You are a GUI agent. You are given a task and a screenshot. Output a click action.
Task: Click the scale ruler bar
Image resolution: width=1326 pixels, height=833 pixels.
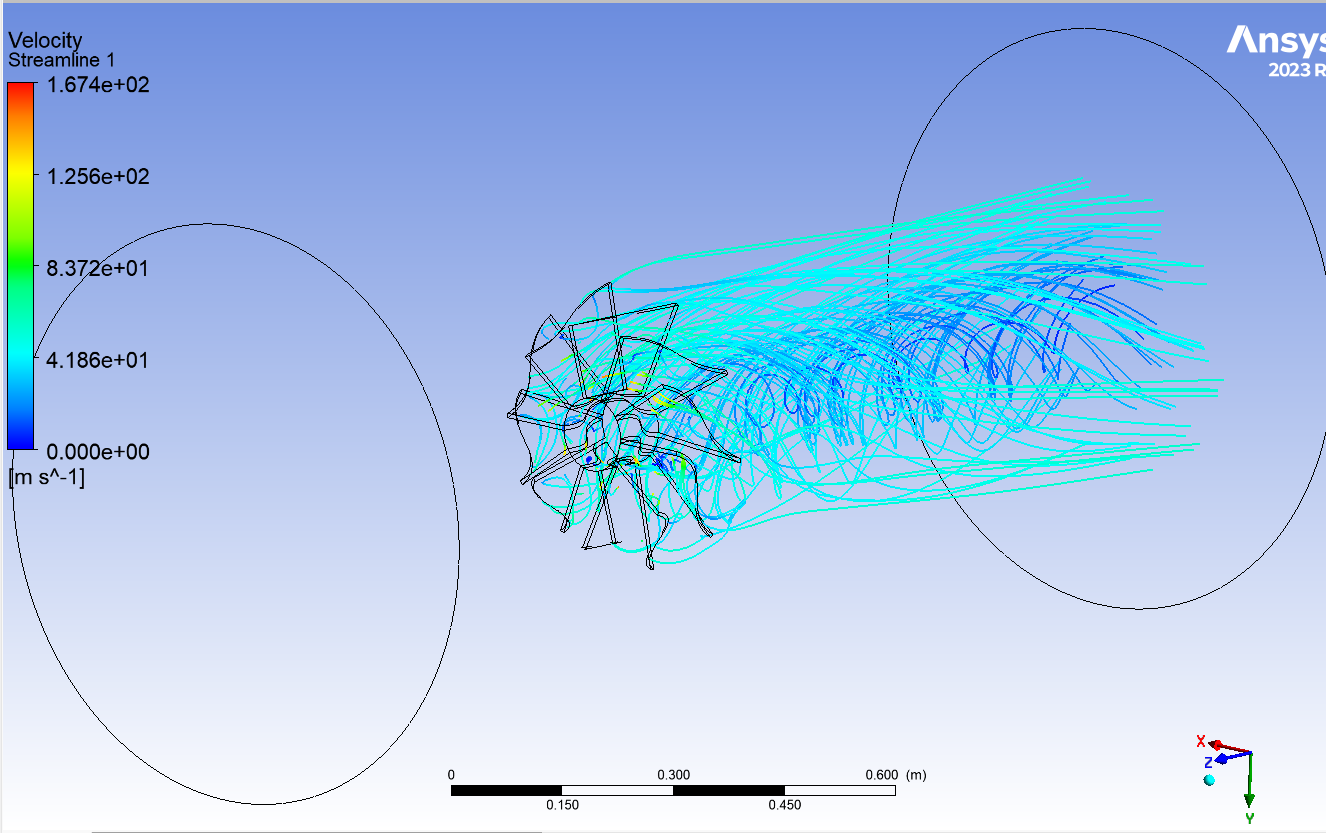tap(673, 790)
